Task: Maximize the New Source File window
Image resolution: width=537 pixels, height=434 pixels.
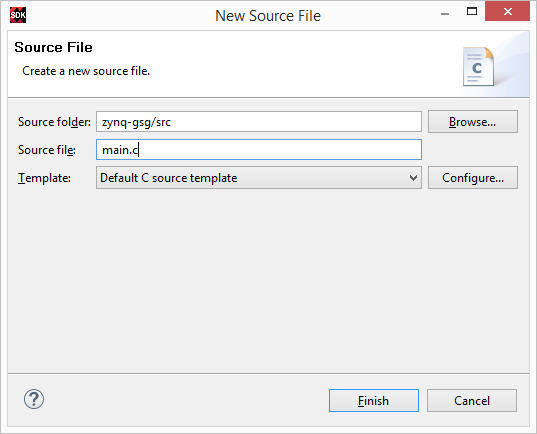Action: point(472,12)
